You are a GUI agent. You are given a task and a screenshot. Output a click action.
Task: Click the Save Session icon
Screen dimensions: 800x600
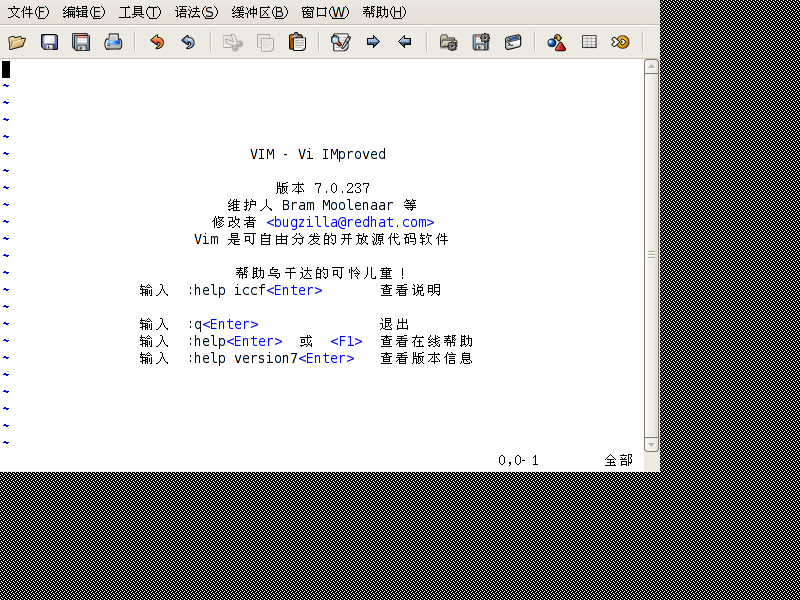click(481, 42)
